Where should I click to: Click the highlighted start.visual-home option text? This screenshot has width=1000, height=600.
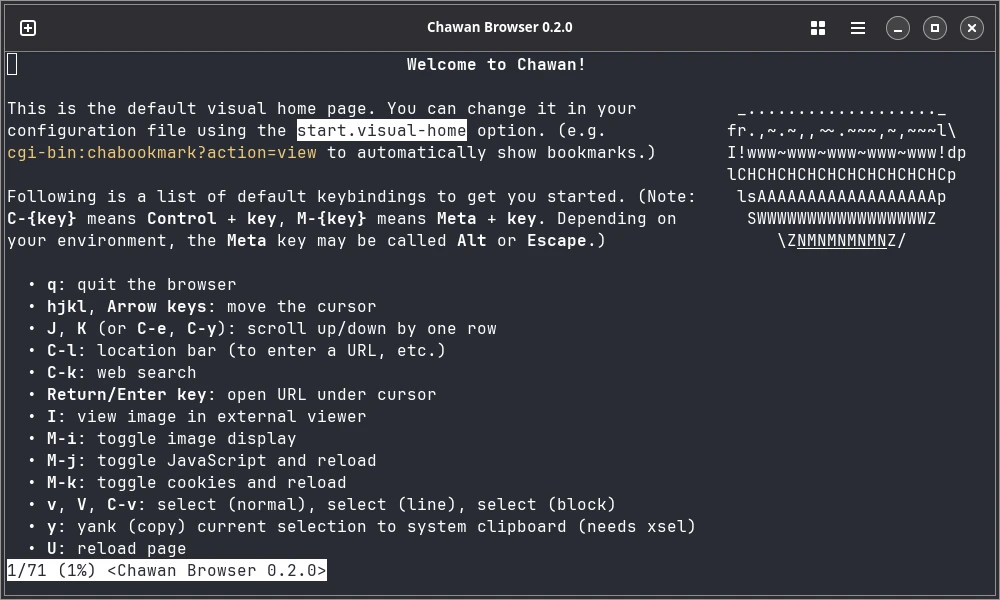tap(382, 130)
